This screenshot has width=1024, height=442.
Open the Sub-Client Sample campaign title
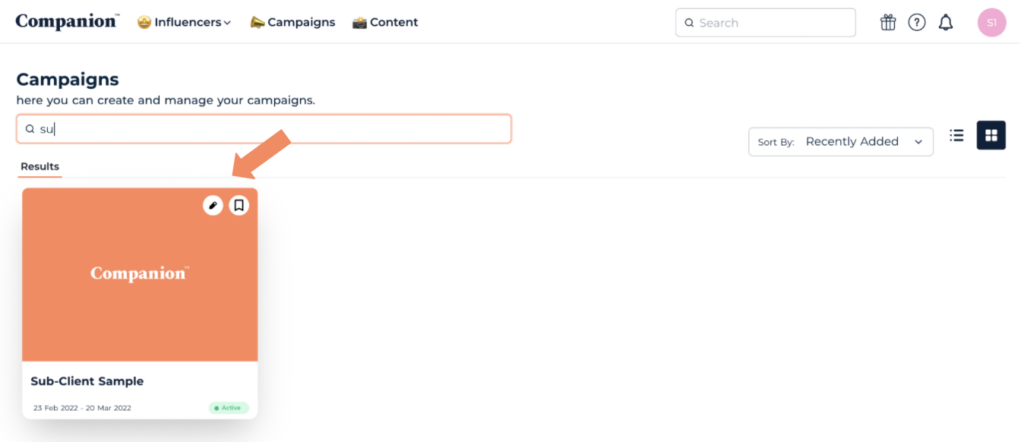pyautogui.click(x=88, y=381)
